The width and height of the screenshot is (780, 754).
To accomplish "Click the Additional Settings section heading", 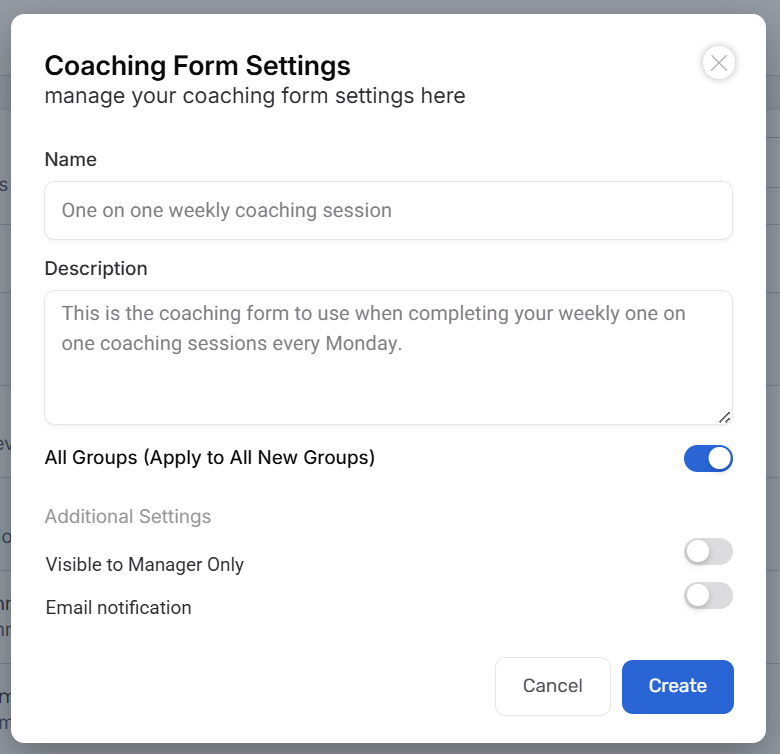I will 128,516.
